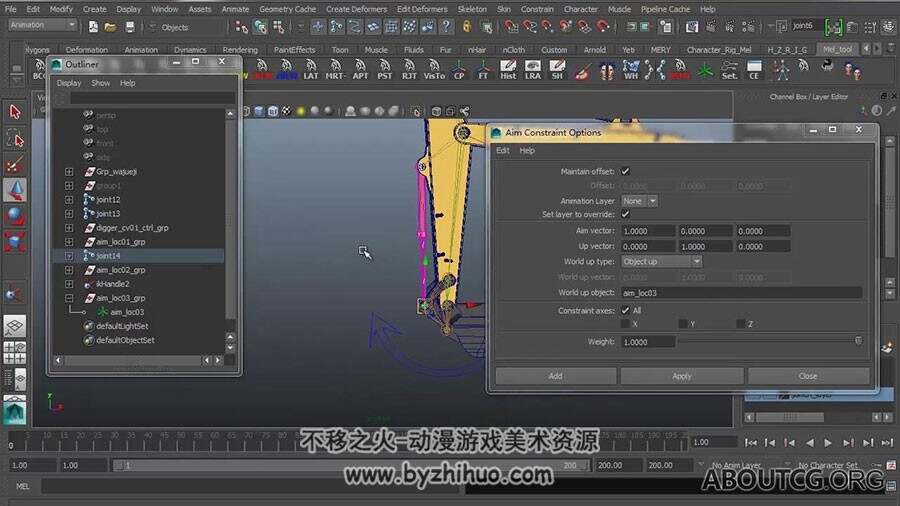Viewport: 900px width, 506px height.
Task: Open the Animation menu set dropdown
Action: pos(42,25)
